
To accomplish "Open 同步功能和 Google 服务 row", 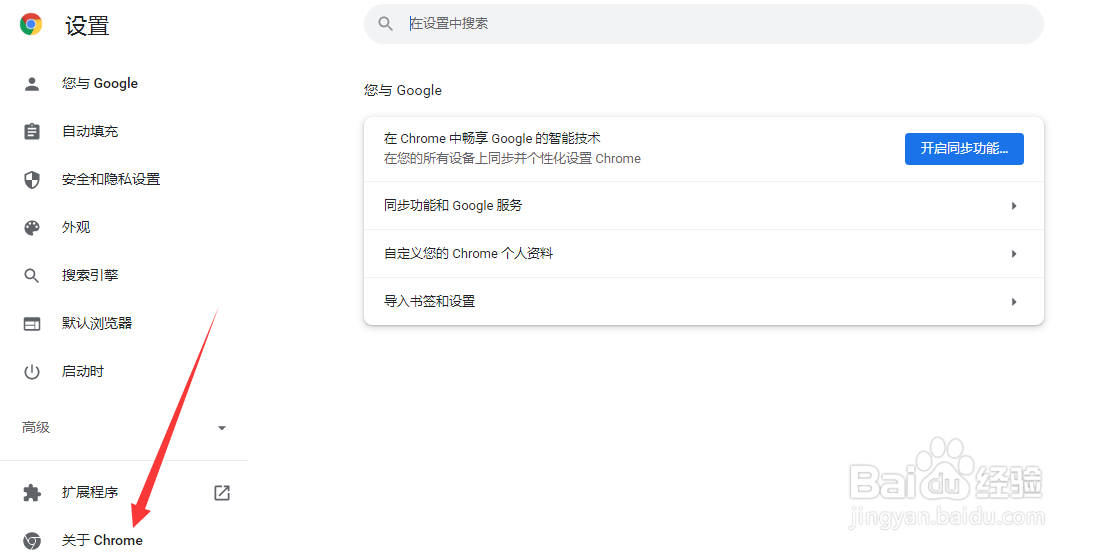I will [x=703, y=205].
